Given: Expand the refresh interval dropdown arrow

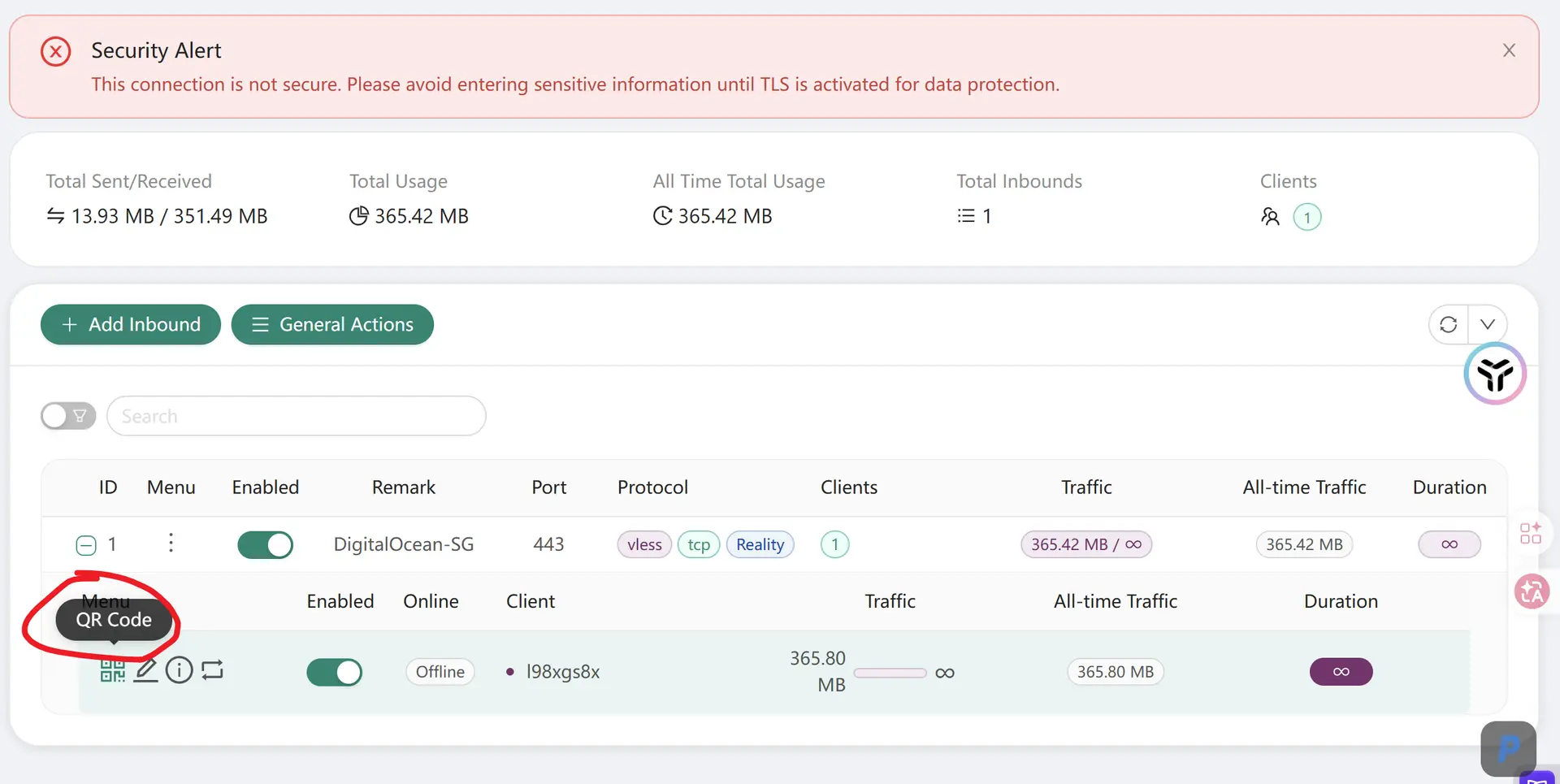Looking at the screenshot, I should coord(1488,324).
